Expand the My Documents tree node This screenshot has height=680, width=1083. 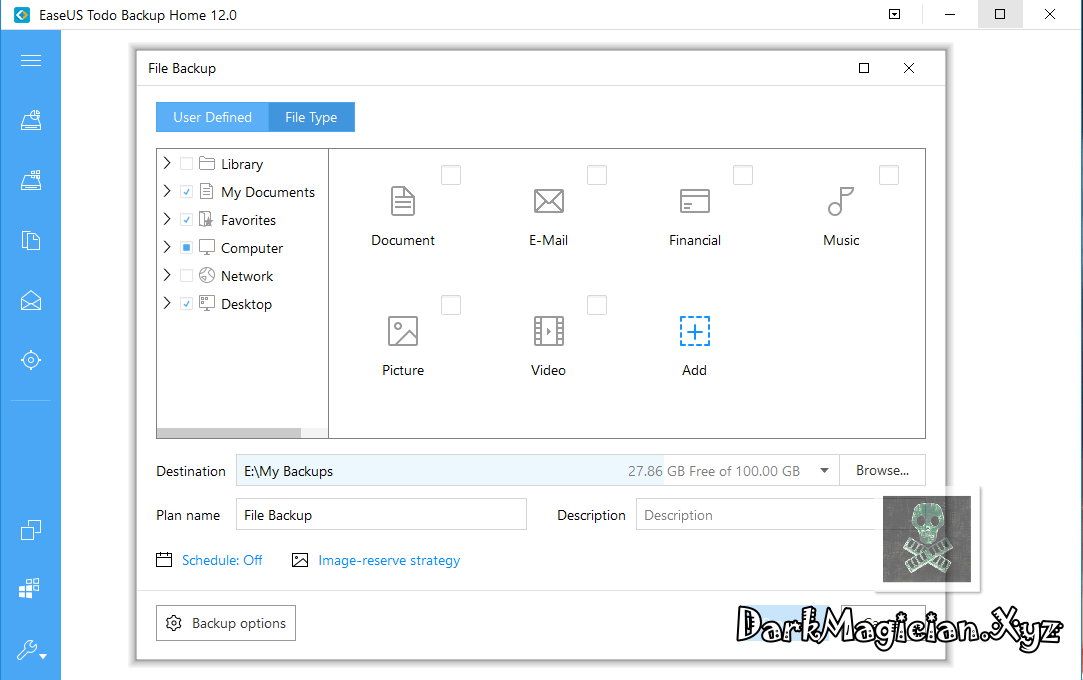click(166, 191)
